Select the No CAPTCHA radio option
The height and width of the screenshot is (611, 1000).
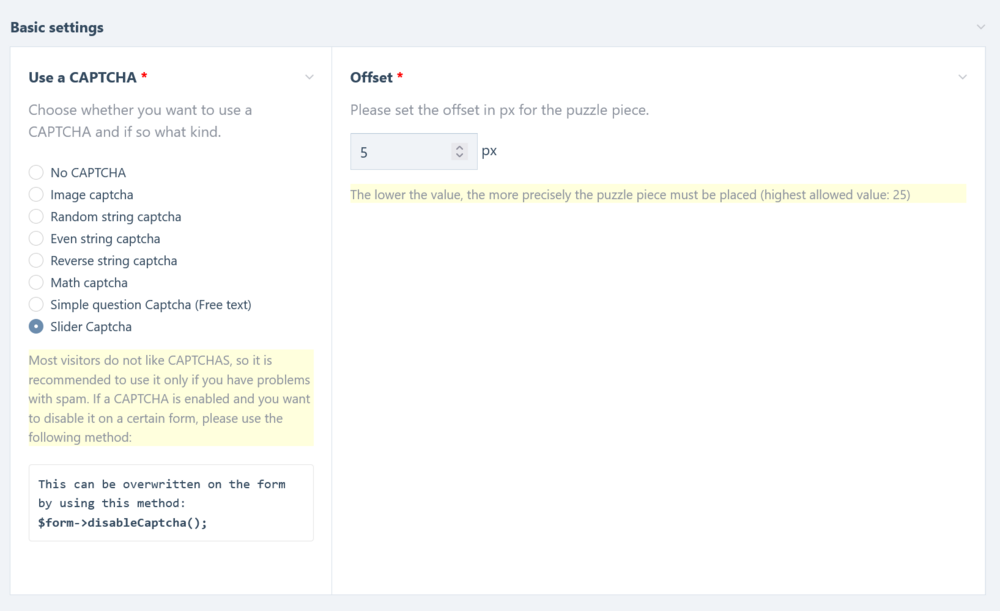coord(36,173)
